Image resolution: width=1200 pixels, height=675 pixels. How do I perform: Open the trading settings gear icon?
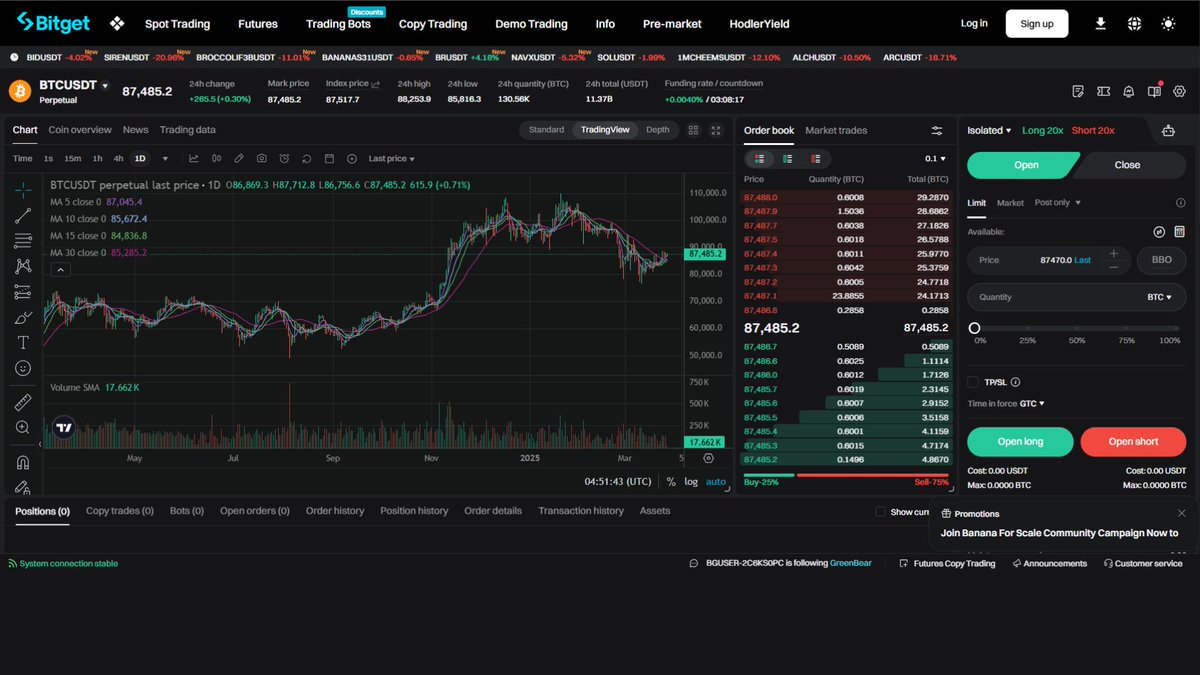[x=1179, y=91]
